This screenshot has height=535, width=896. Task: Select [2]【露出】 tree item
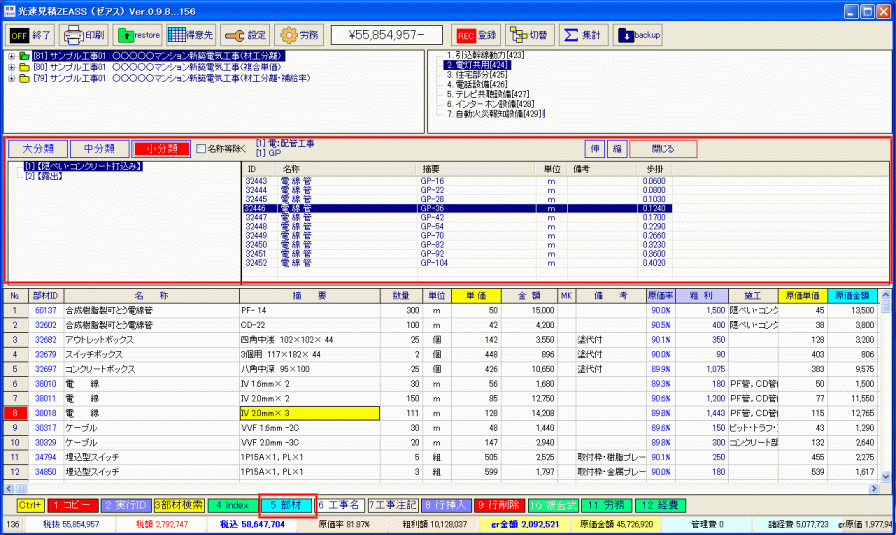(43, 176)
